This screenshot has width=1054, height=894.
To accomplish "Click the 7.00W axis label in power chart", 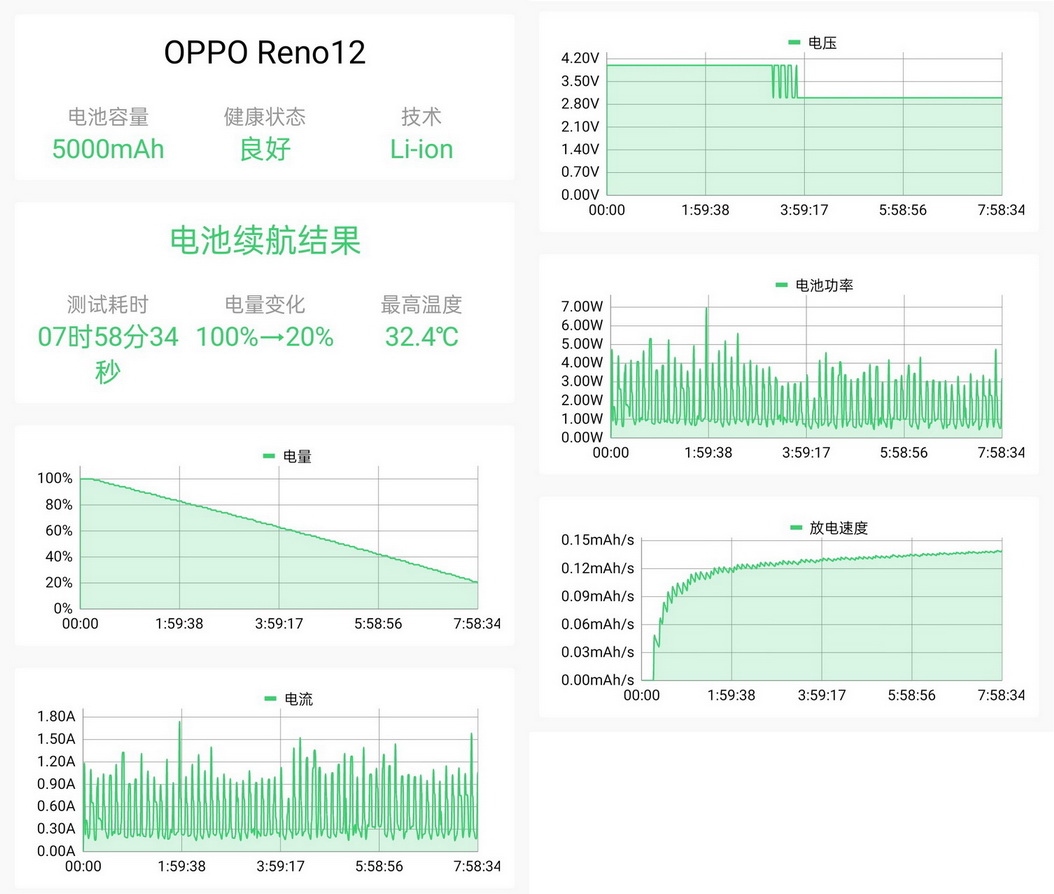I will pyautogui.click(x=582, y=307).
